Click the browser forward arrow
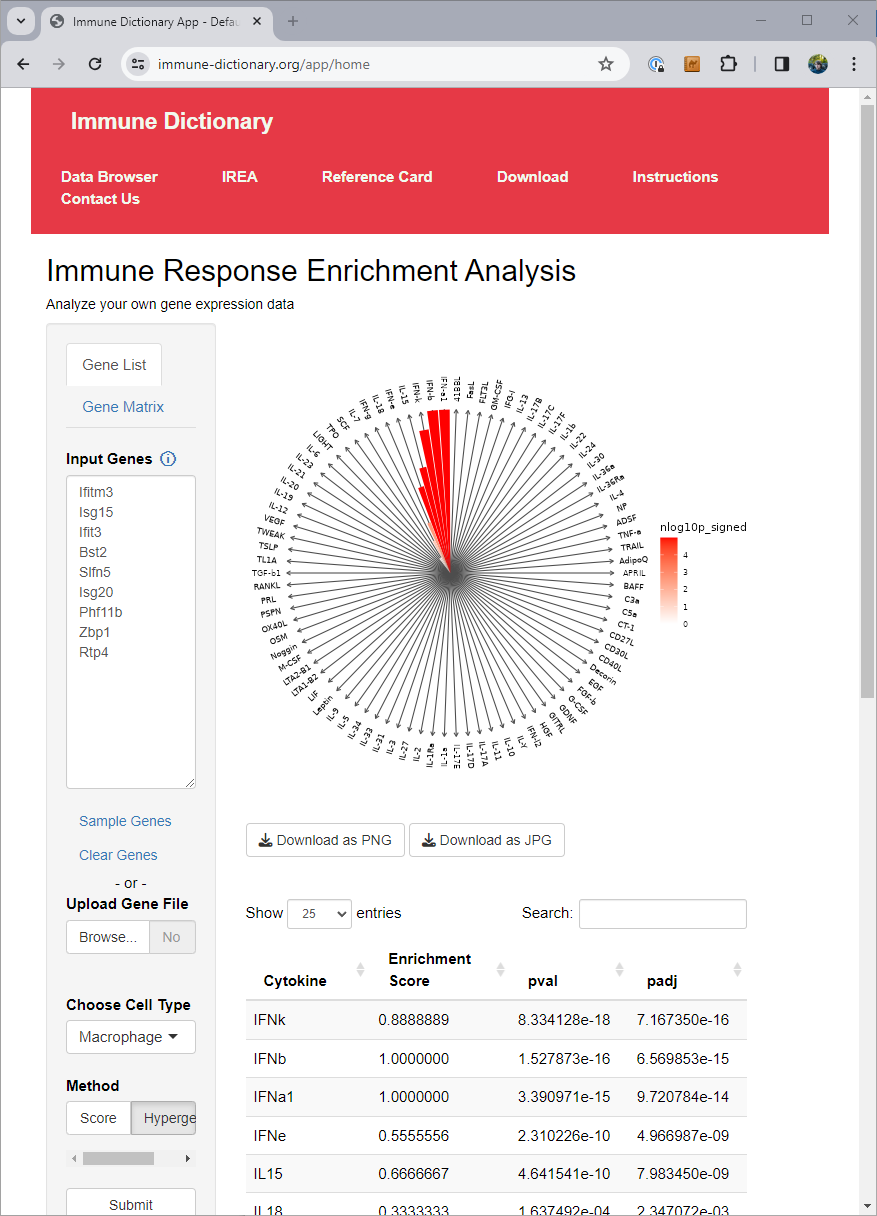The height and width of the screenshot is (1216, 877). 59,64
